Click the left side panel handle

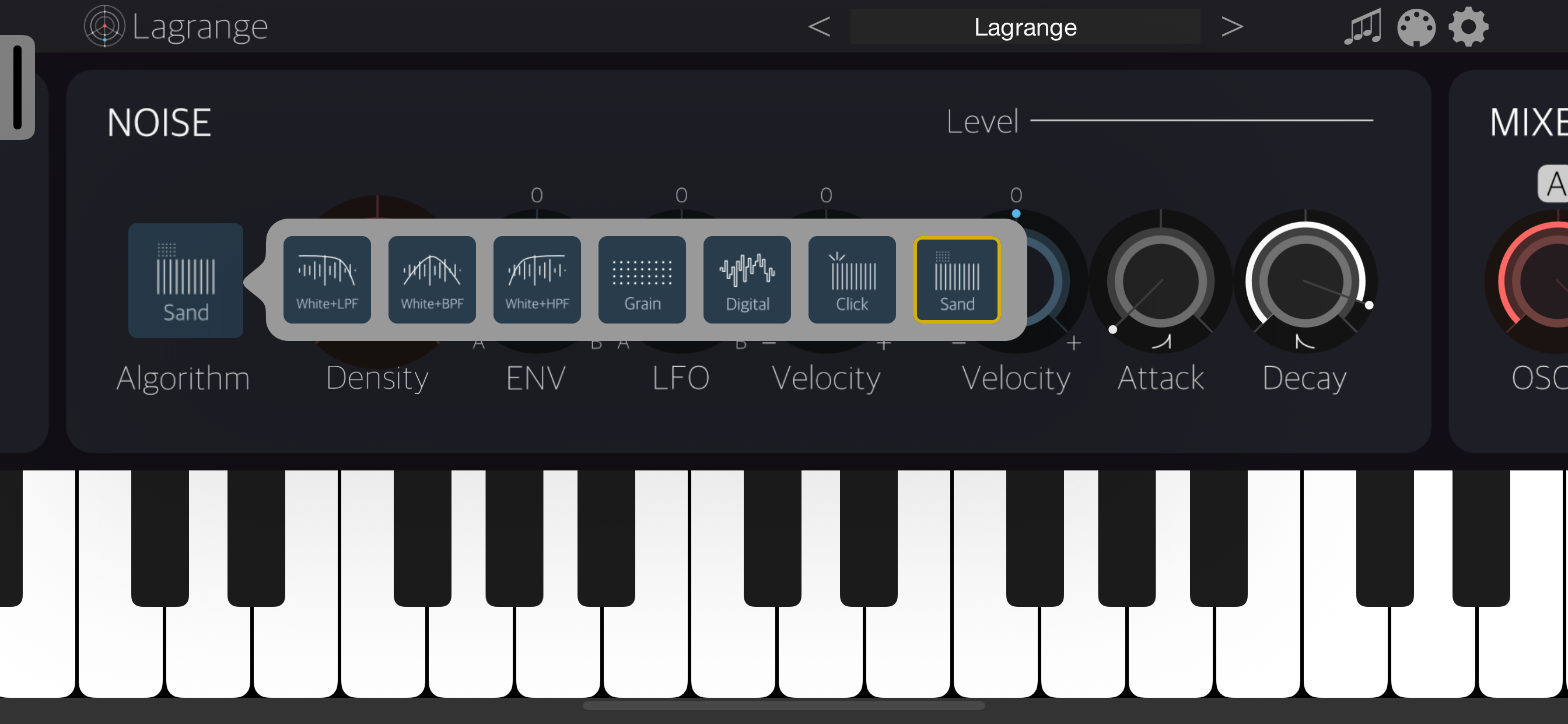click(17, 87)
